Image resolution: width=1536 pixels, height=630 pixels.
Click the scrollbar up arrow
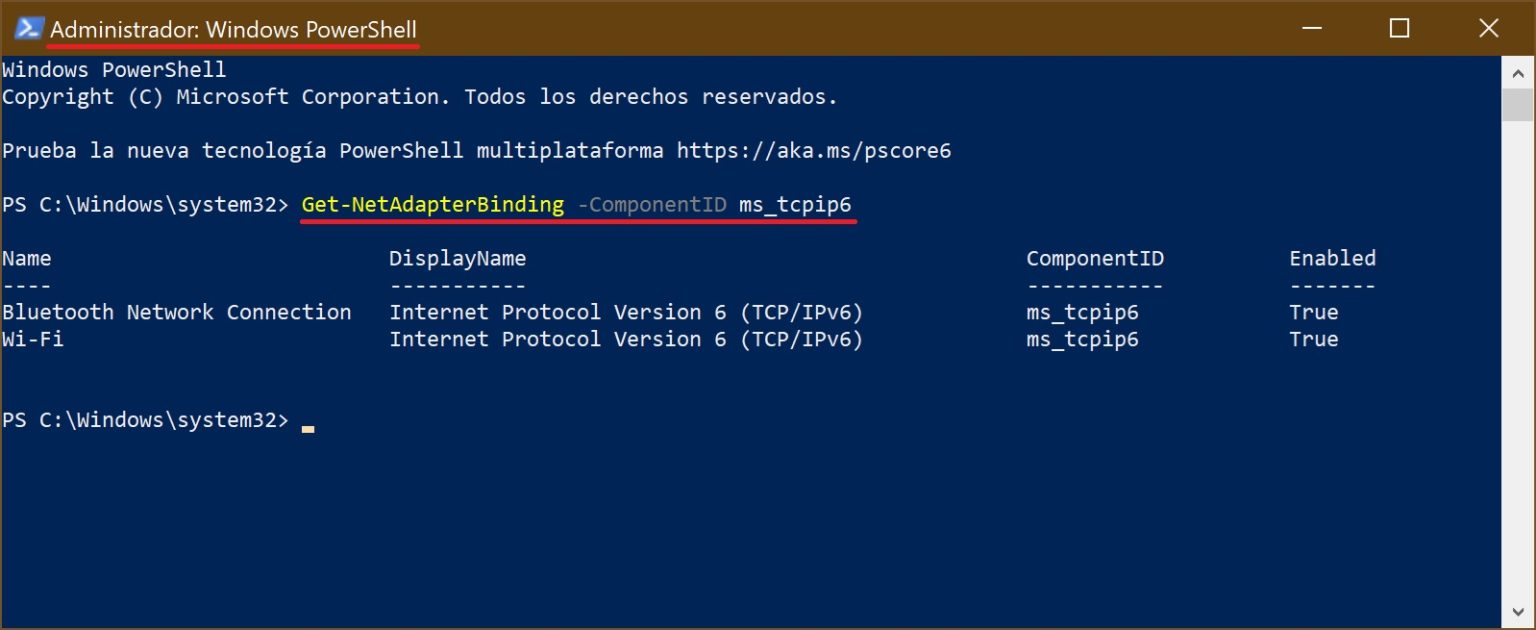pos(1519,71)
